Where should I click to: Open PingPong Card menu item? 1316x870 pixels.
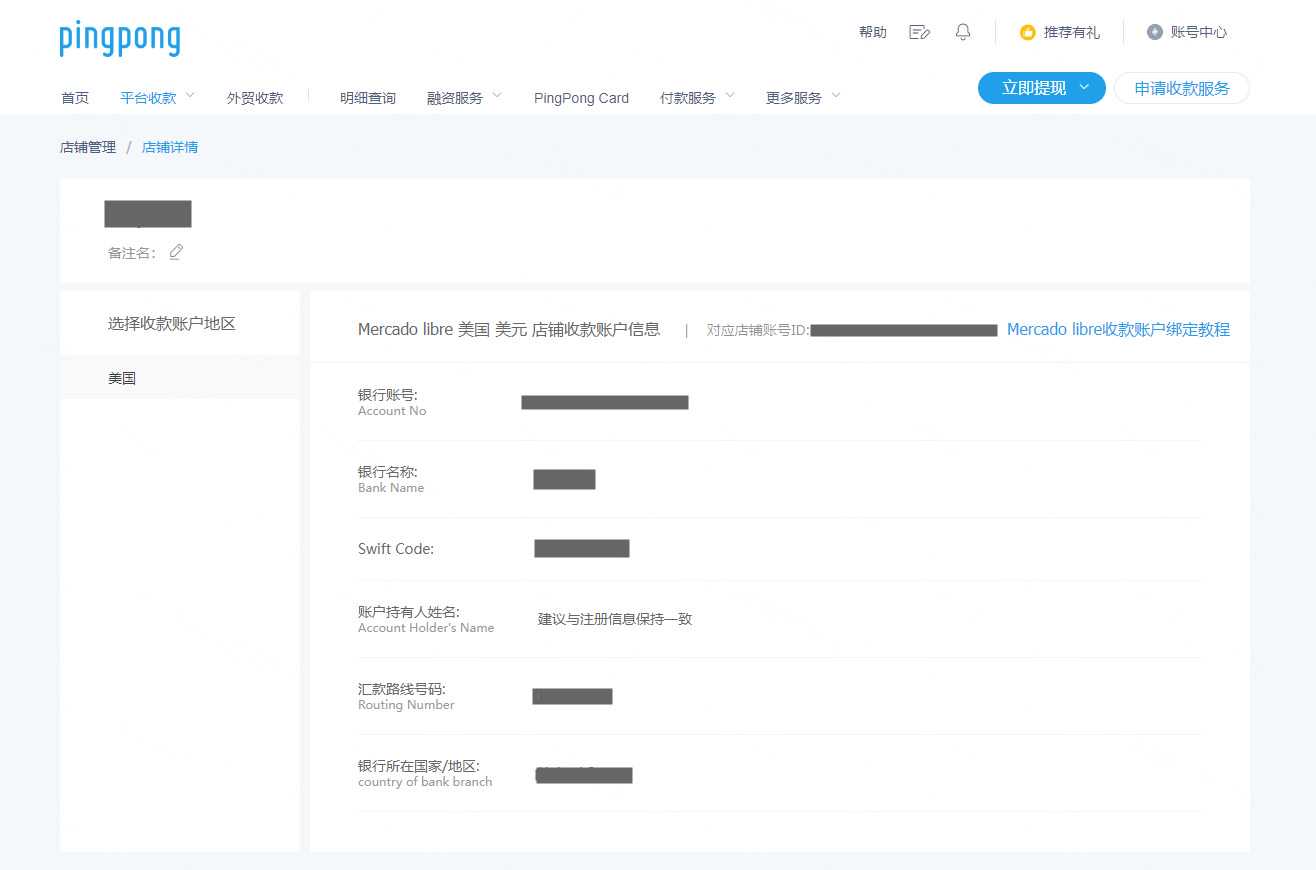581,98
